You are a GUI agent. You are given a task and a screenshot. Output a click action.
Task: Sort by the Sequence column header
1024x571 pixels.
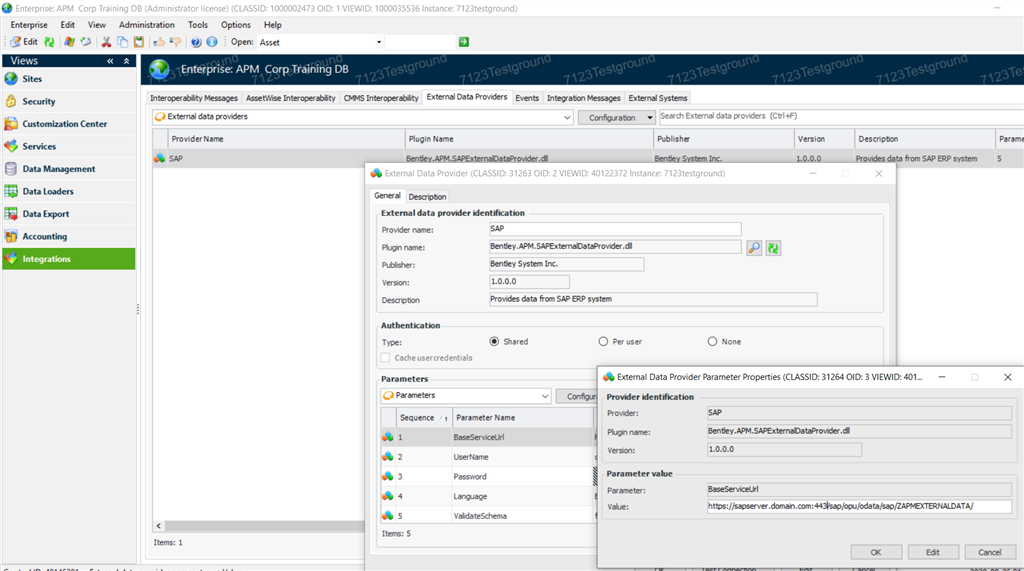pos(423,417)
